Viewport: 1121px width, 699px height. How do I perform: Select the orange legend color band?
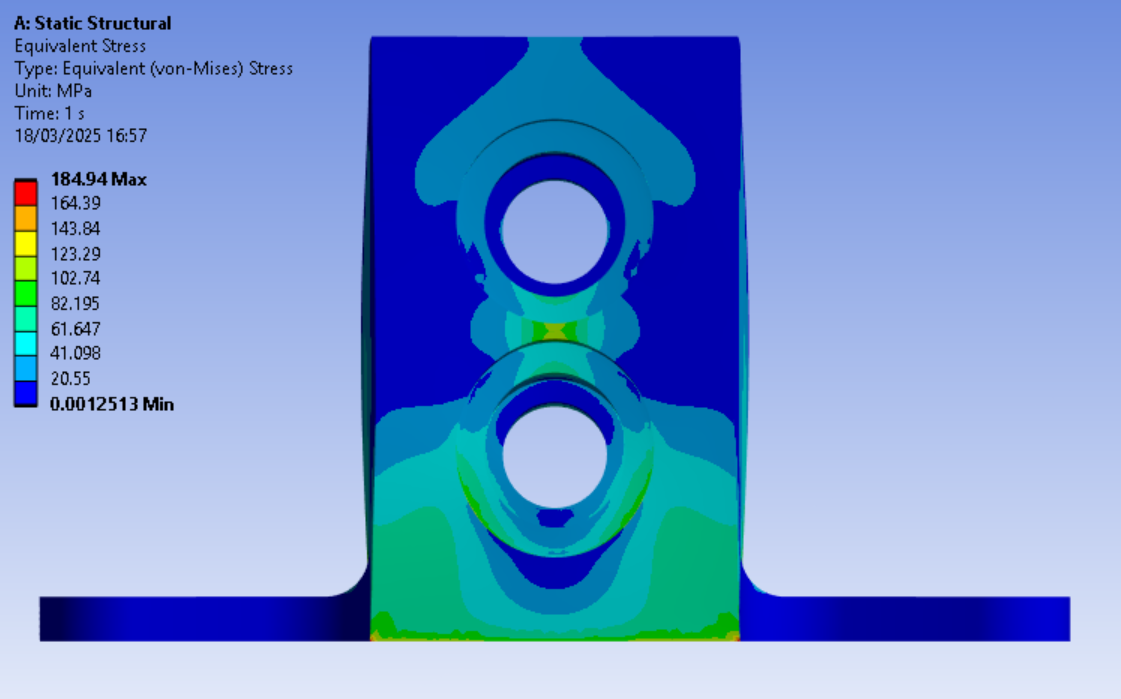26,217
